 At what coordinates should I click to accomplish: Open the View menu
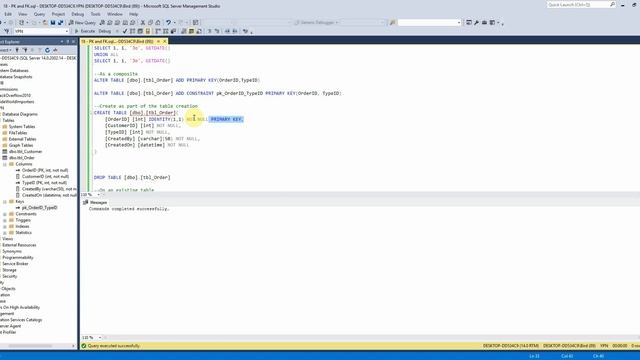[22, 14]
